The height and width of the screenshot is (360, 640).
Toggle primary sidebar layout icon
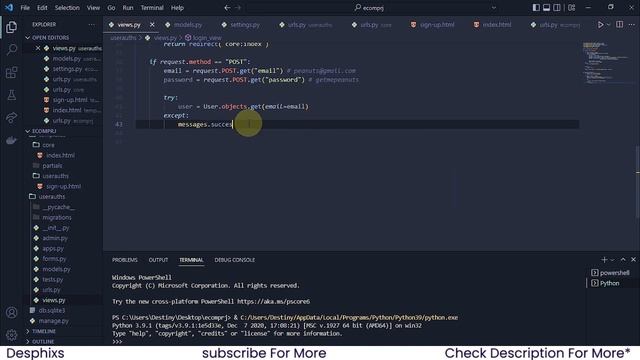click(x=536, y=8)
